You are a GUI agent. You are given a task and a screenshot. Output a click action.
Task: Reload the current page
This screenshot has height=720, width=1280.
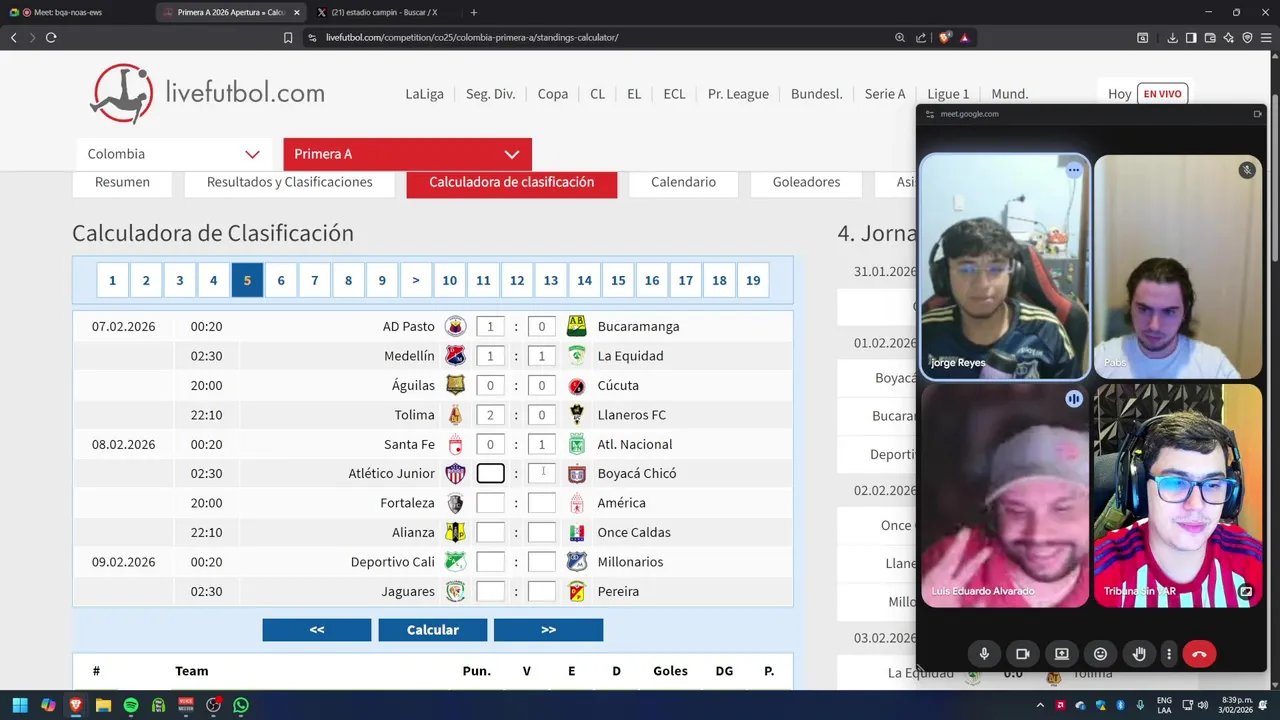click(51, 37)
